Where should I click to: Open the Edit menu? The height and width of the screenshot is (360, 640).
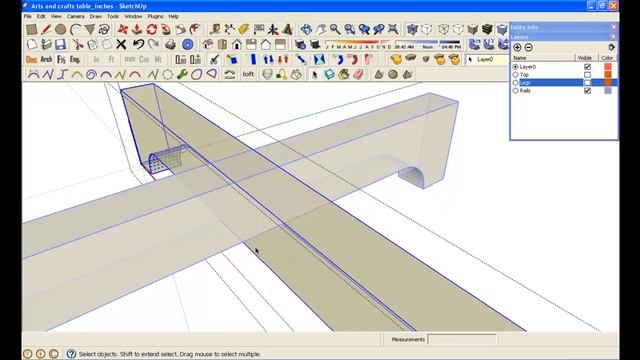(41, 16)
